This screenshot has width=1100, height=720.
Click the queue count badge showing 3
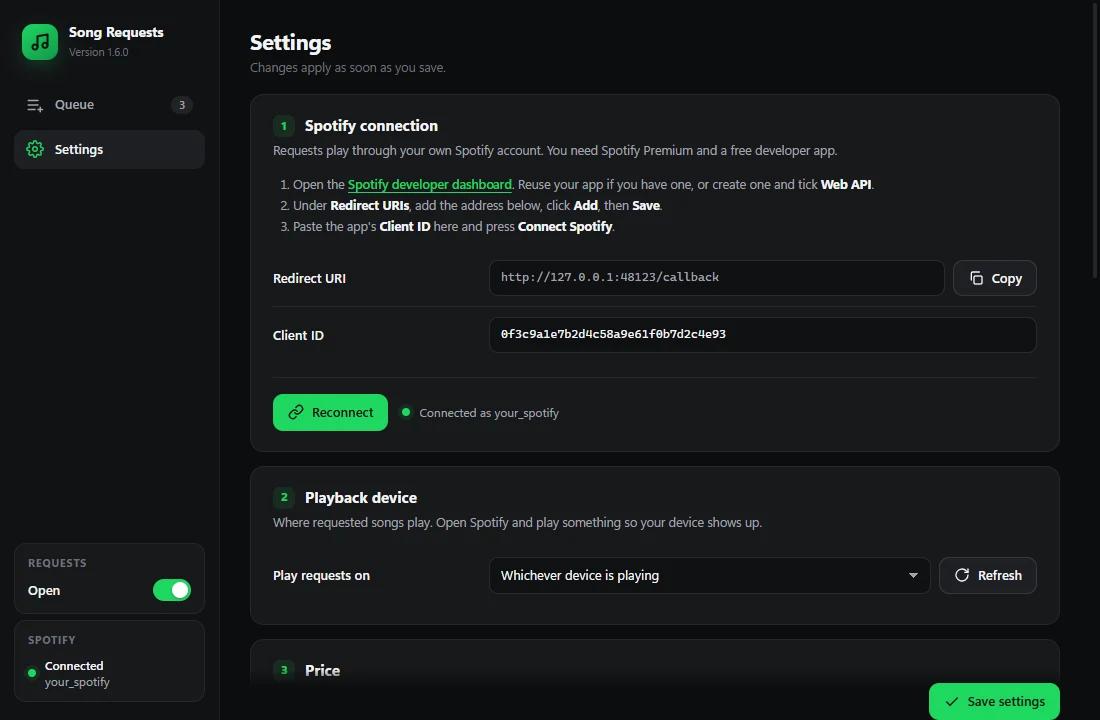[182, 105]
